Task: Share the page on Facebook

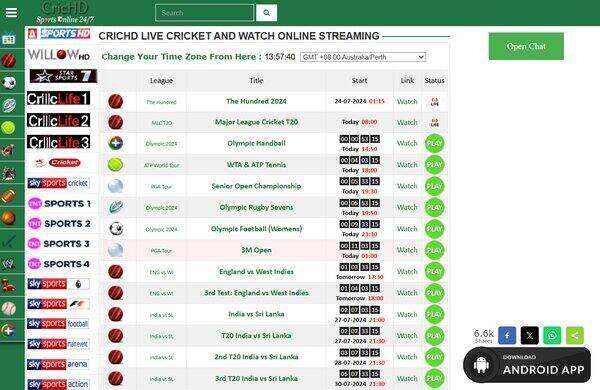Action: click(x=507, y=336)
